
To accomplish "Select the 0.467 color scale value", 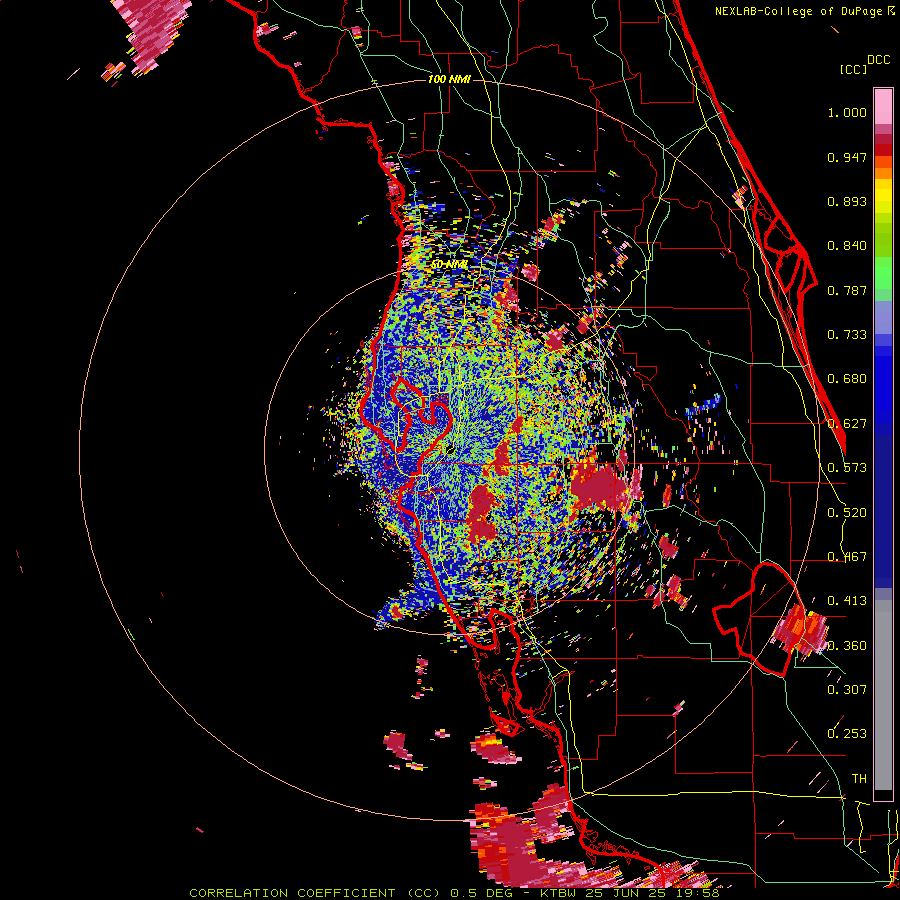I will coord(847,557).
